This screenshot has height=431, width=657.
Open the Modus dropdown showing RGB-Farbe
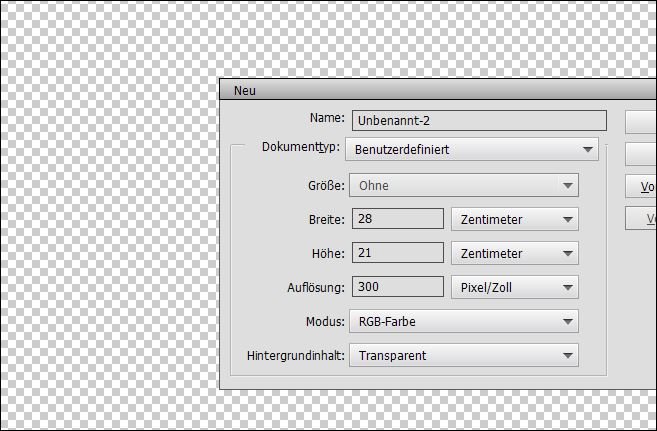(x=463, y=321)
